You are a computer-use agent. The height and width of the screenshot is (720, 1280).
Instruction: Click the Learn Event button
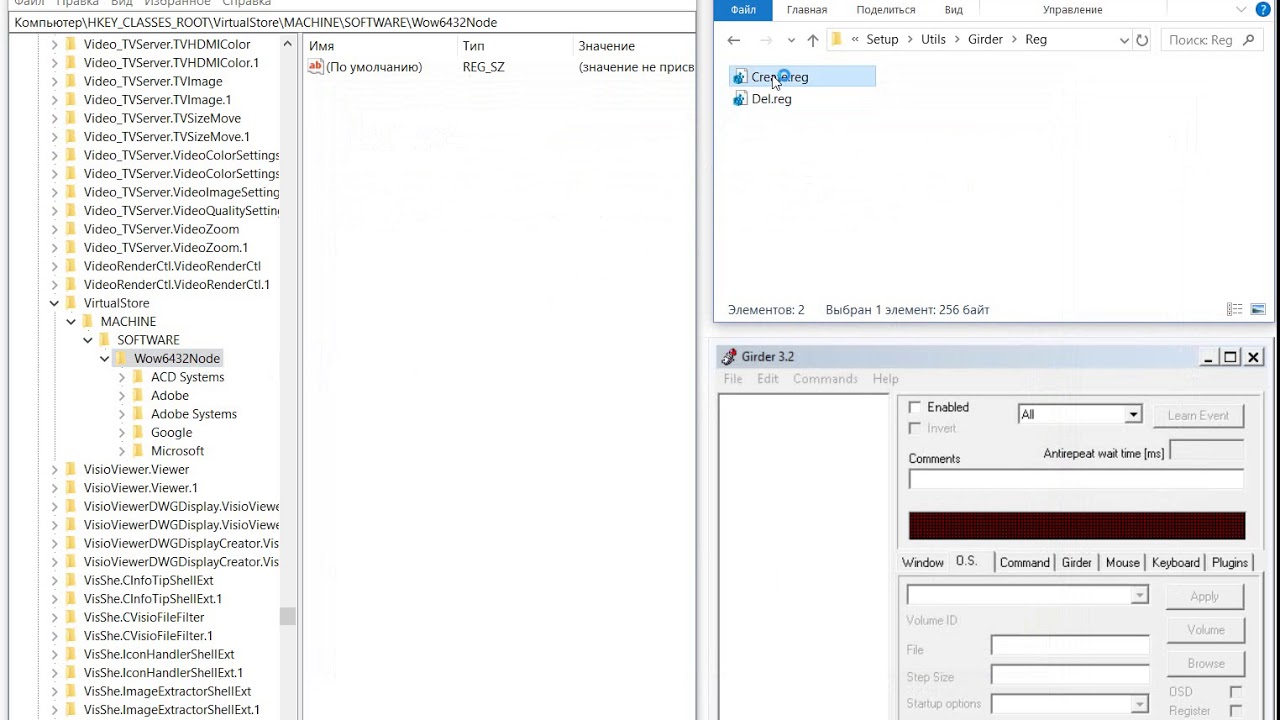[1198, 415]
